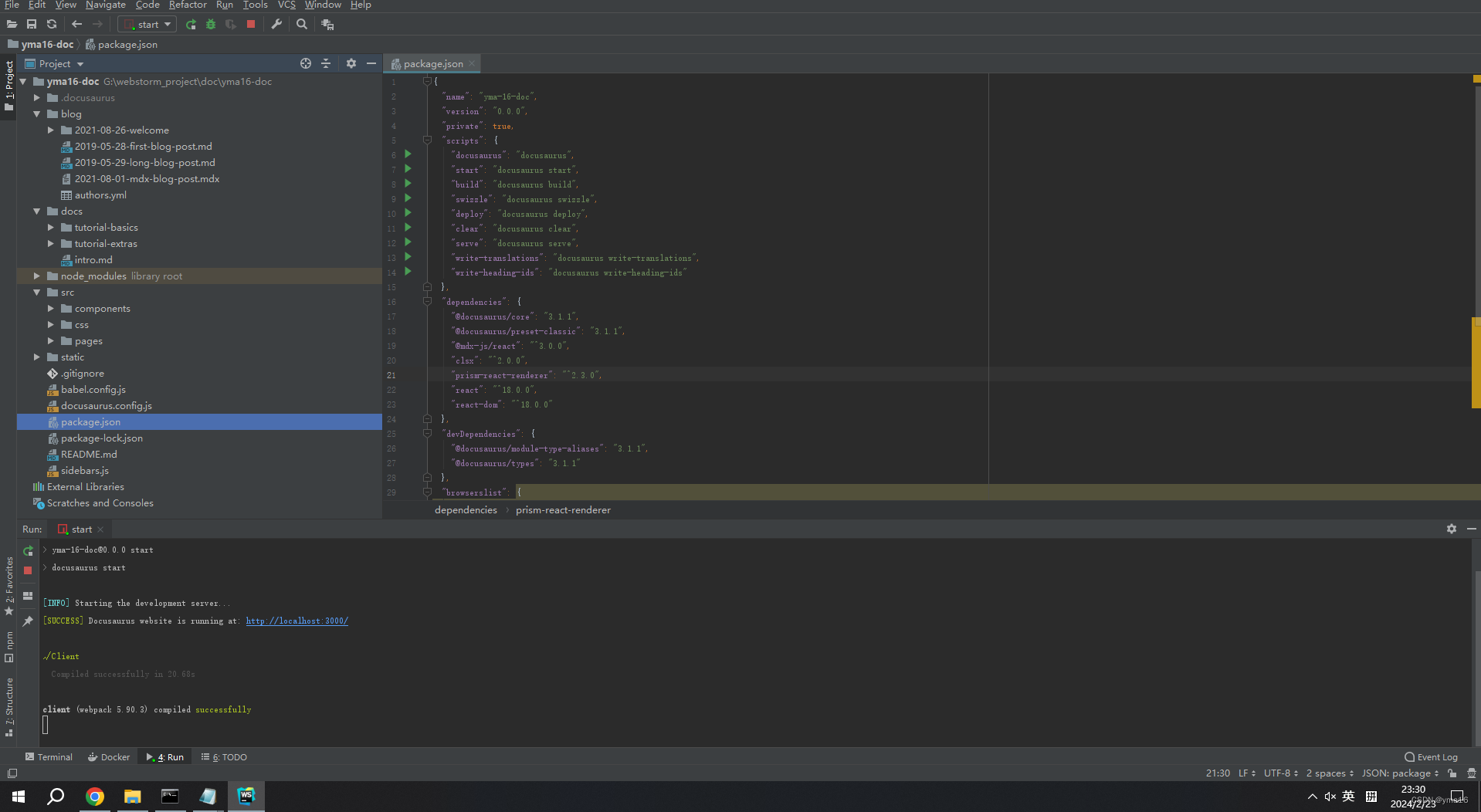This screenshot has height=812, width=1481.
Task: Open Run panel gear settings
Action: (1452, 529)
